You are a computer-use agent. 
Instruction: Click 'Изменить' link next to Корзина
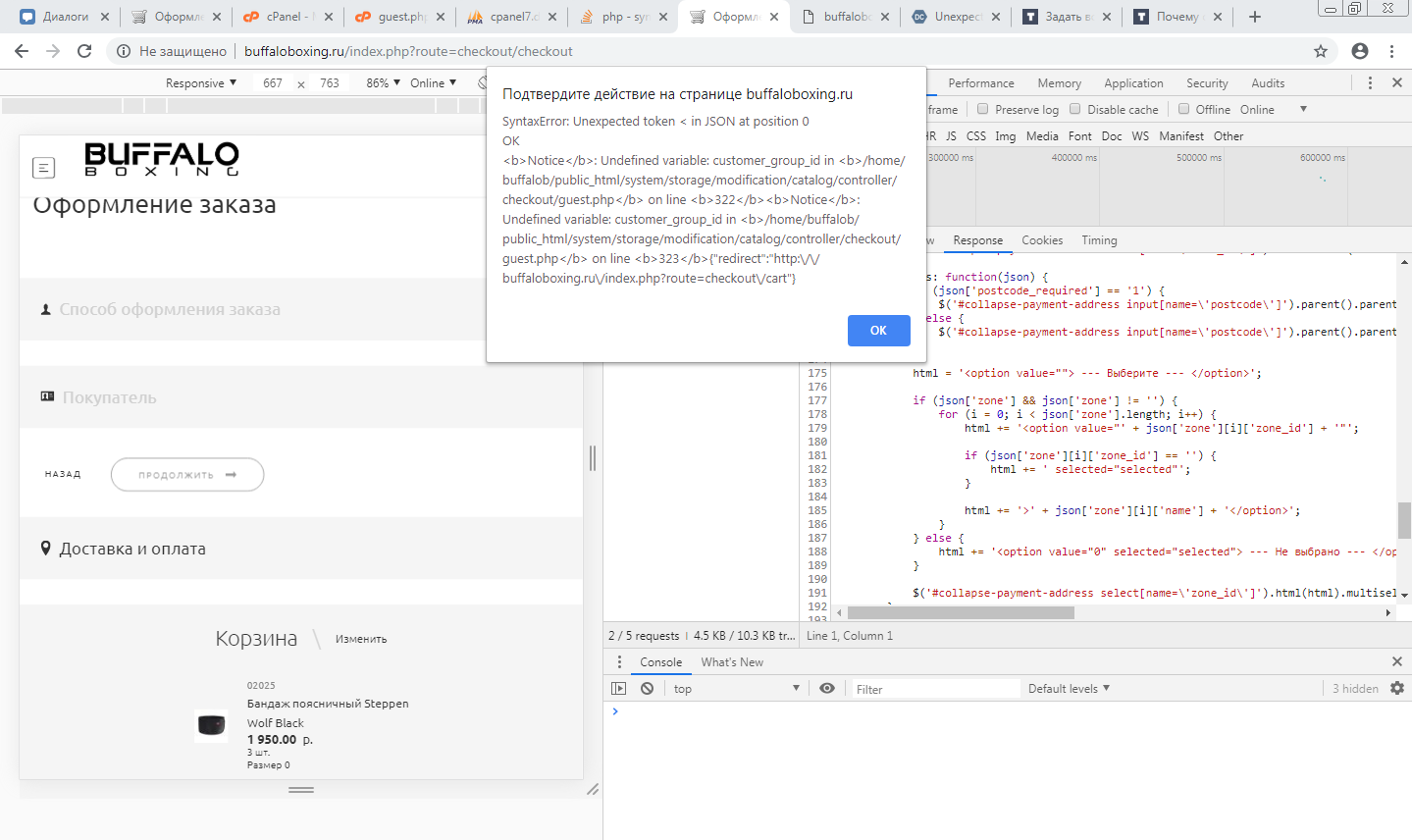(x=361, y=639)
